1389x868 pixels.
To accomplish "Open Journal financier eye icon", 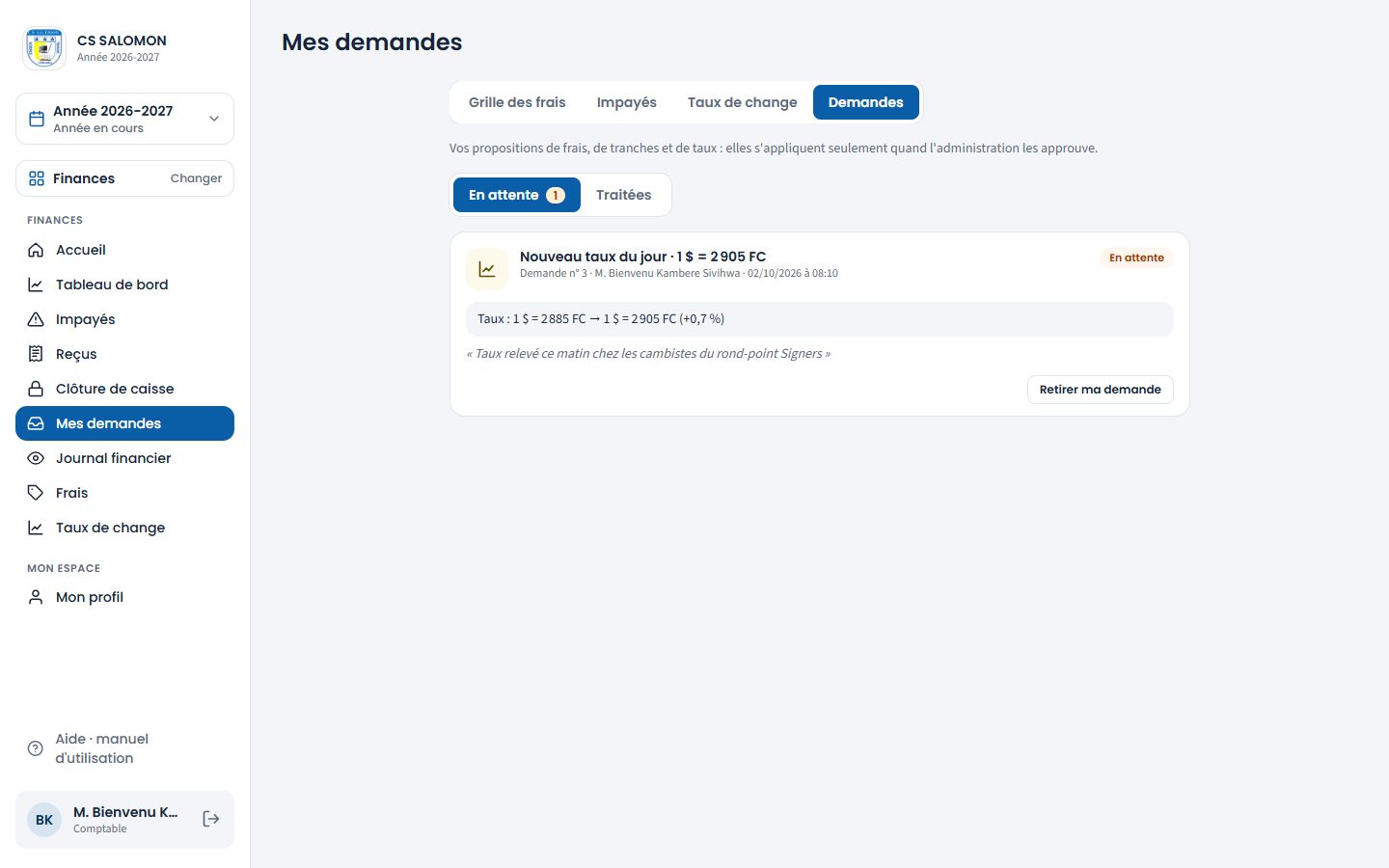I will pos(36,458).
